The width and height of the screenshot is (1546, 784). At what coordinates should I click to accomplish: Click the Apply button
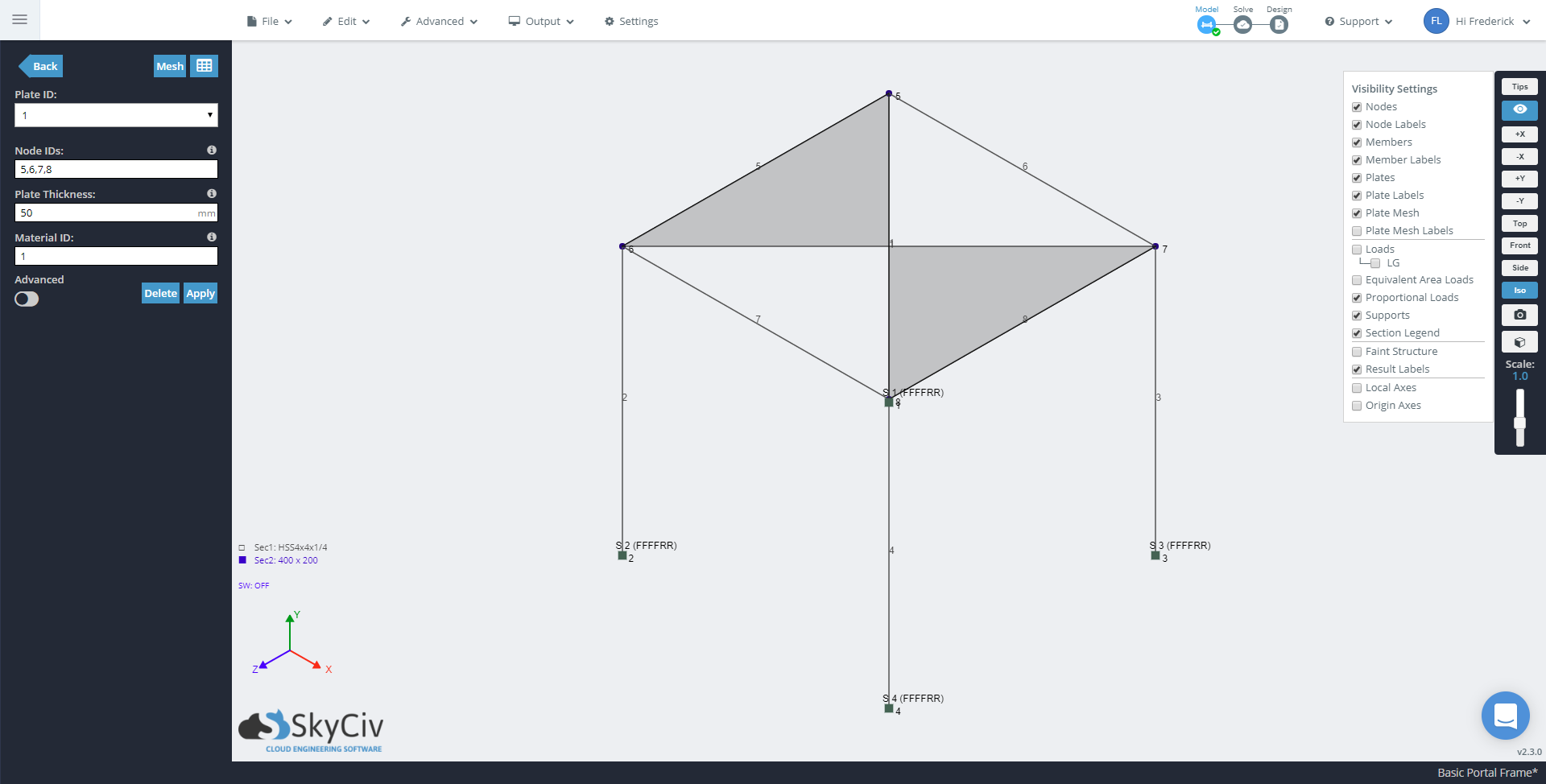200,294
